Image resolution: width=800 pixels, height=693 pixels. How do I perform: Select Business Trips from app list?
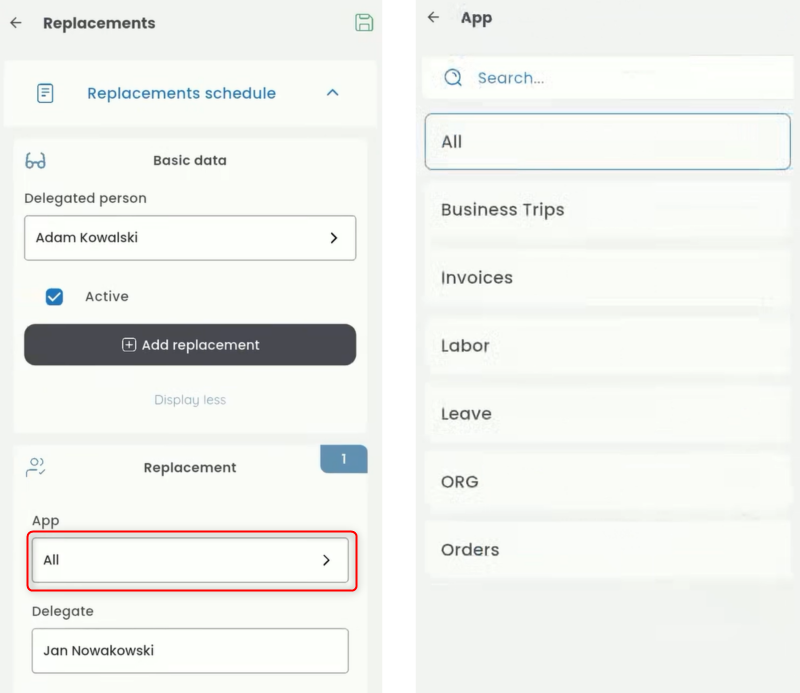tap(607, 210)
